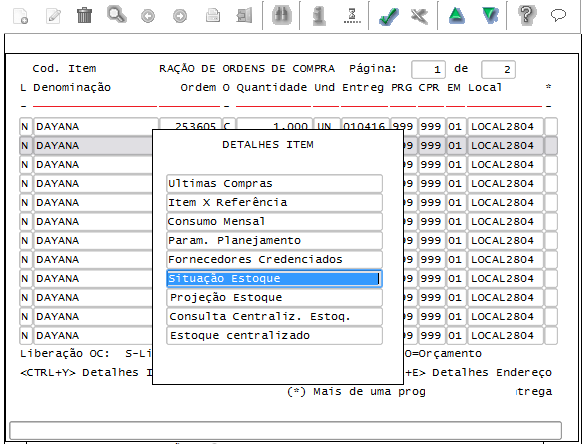Click the binoculars find icon
This screenshot has width=582, height=444.
point(281,16)
